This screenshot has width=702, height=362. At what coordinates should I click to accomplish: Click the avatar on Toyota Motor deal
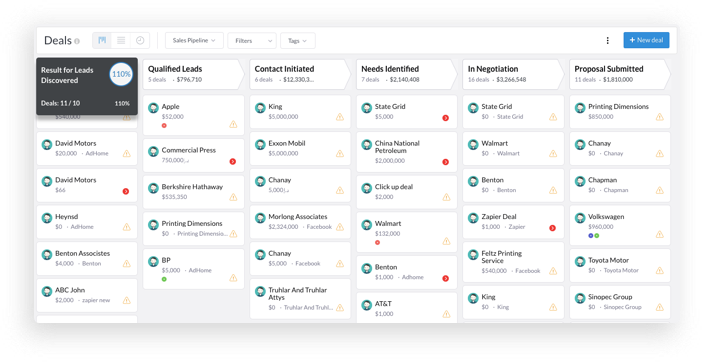(580, 261)
